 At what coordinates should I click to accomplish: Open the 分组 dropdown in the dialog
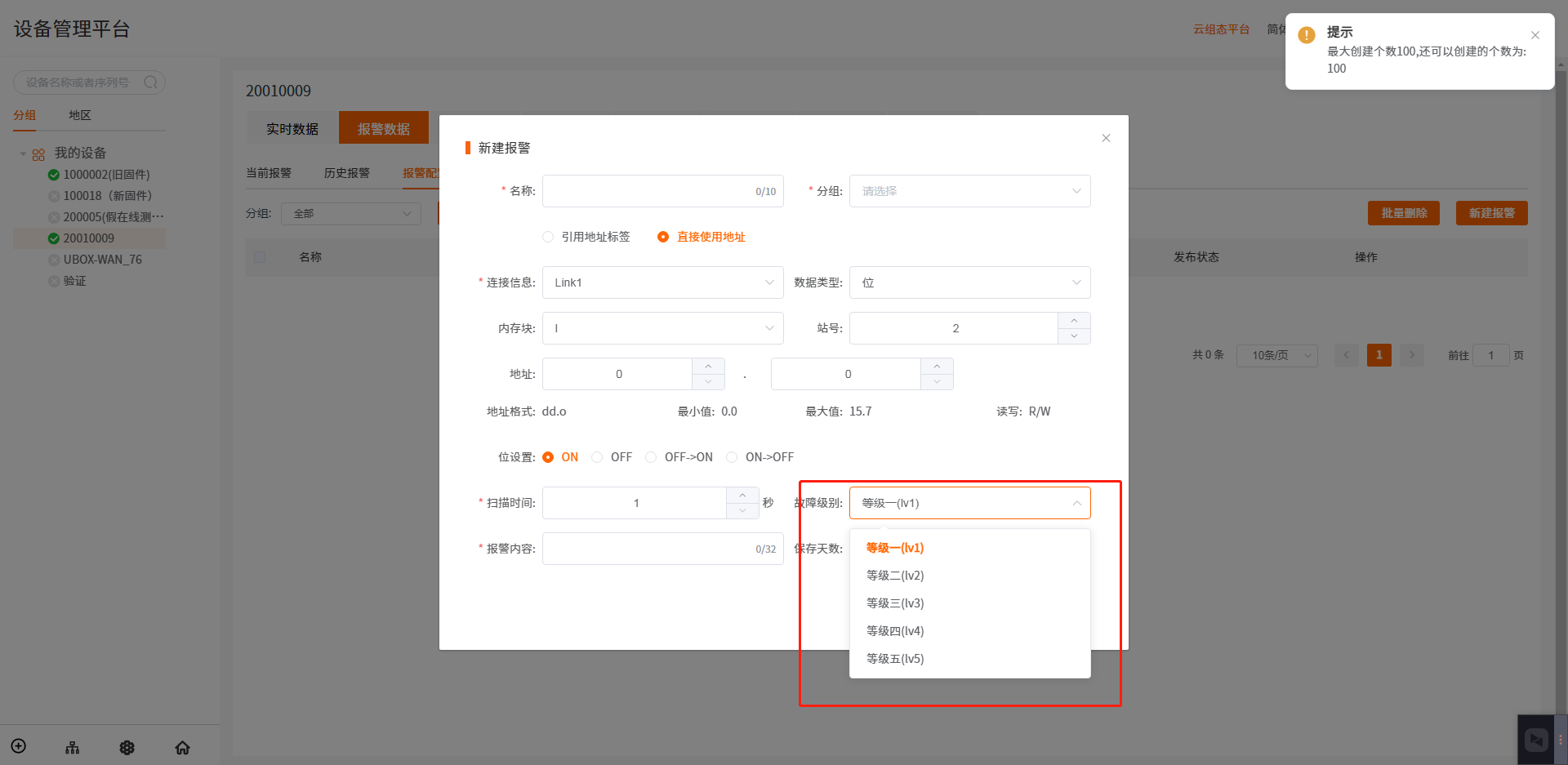970,191
